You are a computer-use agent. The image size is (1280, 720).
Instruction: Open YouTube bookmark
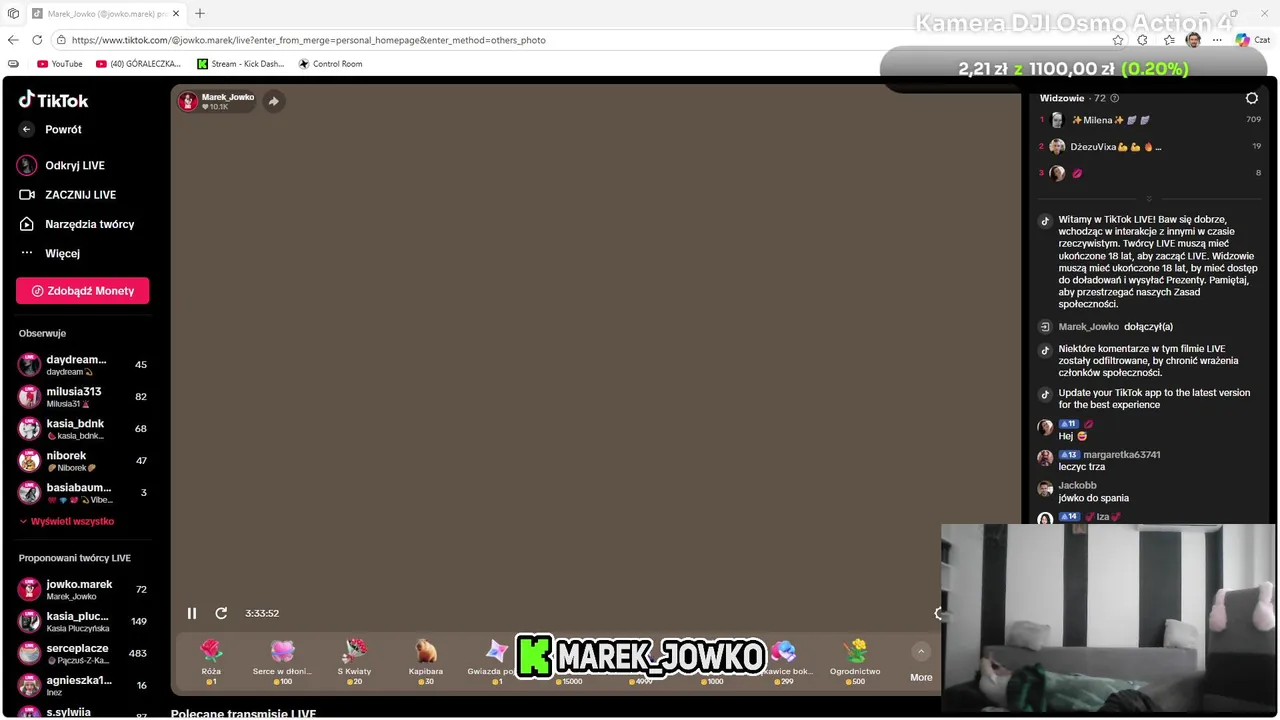pos(60,64)
